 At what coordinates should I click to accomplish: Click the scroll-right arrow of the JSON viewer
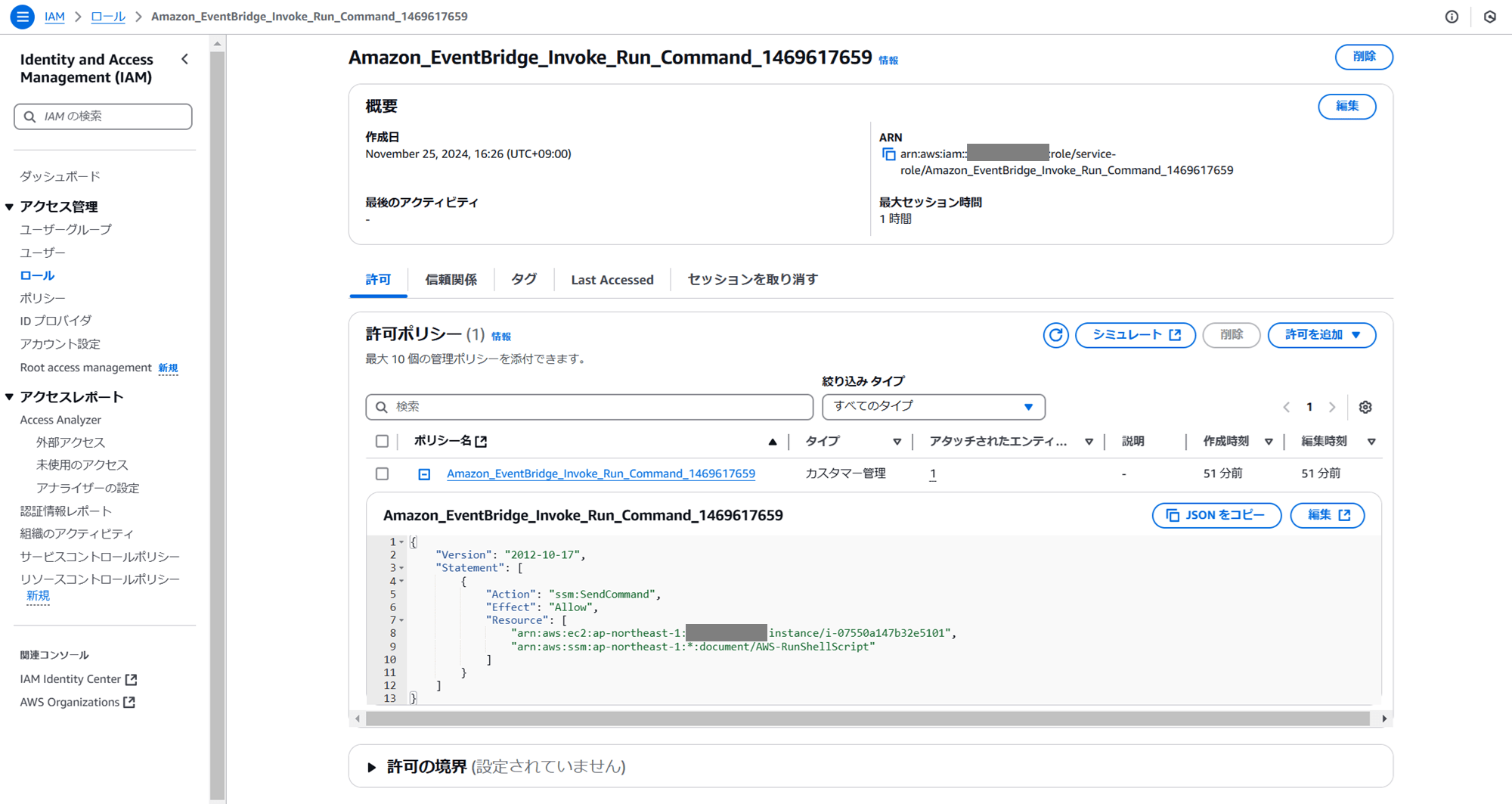(1383, 719)
